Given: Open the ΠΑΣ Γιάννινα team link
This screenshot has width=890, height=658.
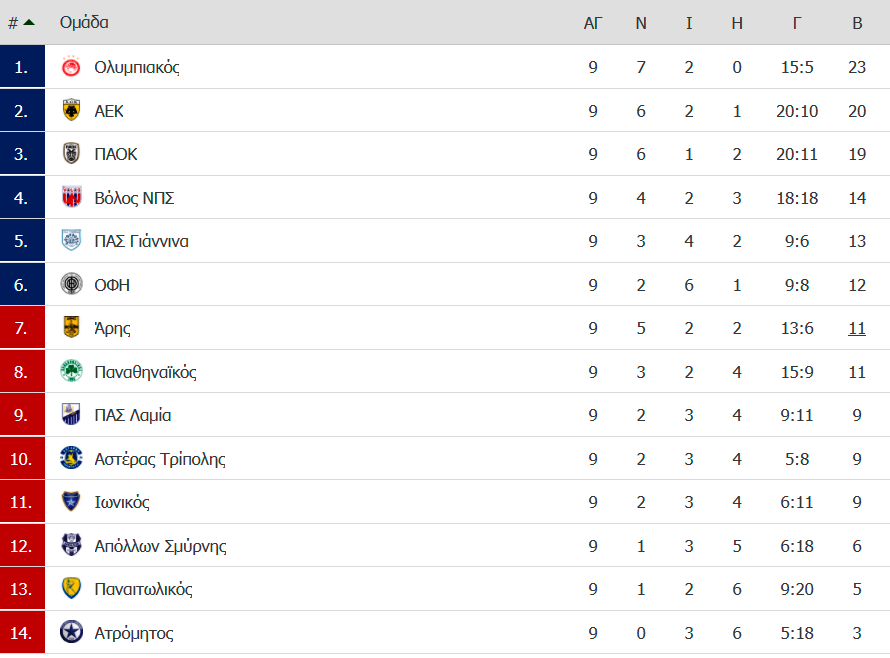Looking at the screenshot, I should (x=141, y=241).
